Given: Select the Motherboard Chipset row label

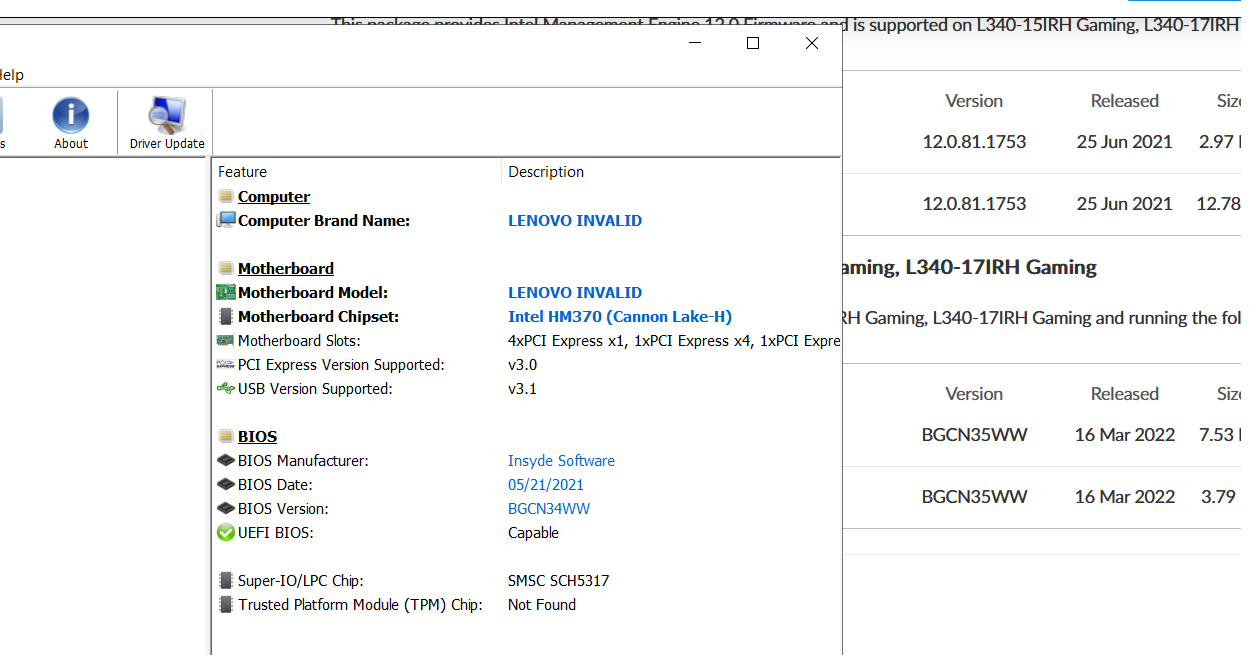Looking at the screenshot, I should tap(318, 317).
